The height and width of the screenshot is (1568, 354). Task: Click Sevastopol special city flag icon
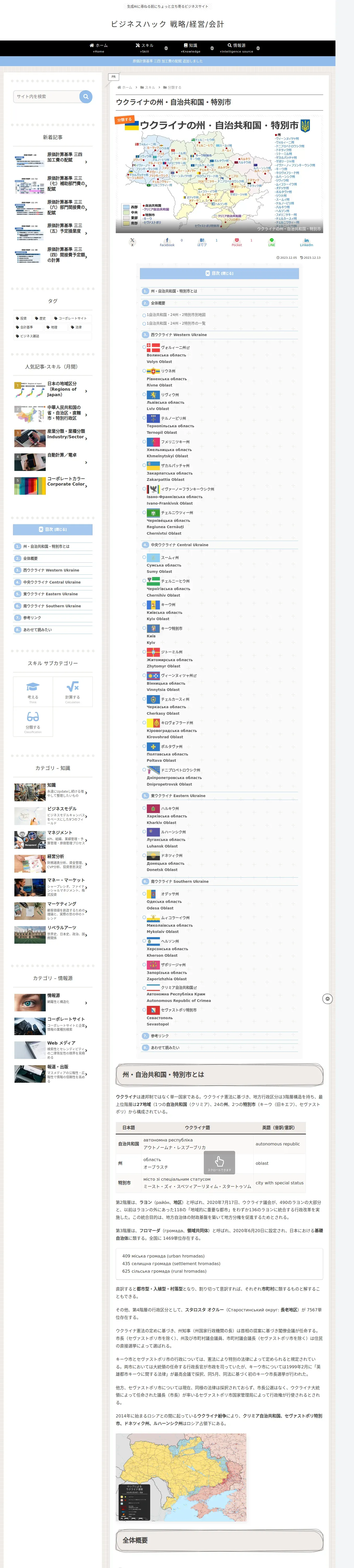[x=153, y=1010]
